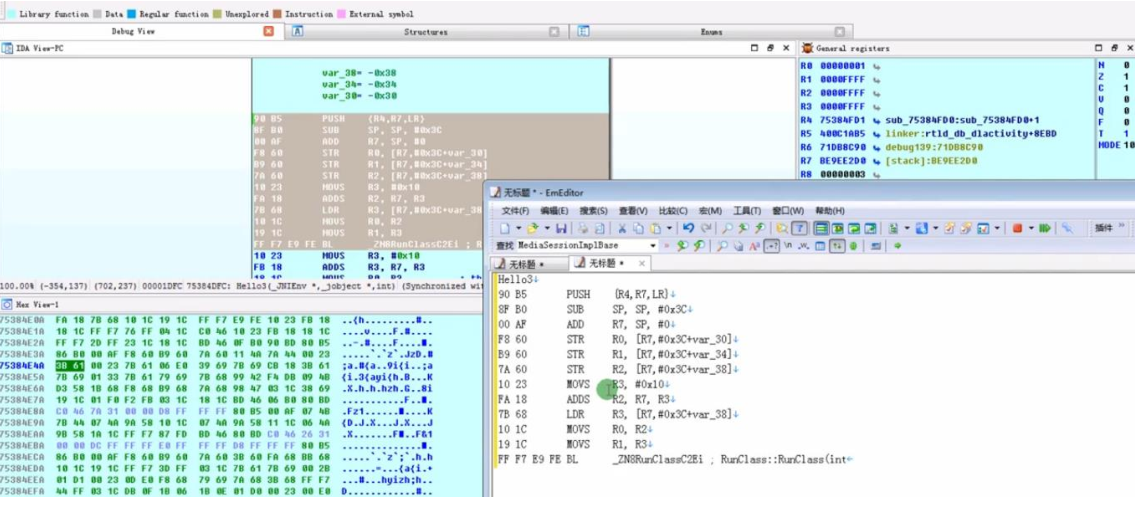Undo the last edit with blue arrow icon
This screenshot has width=1135, height=510.
(689, 228)
